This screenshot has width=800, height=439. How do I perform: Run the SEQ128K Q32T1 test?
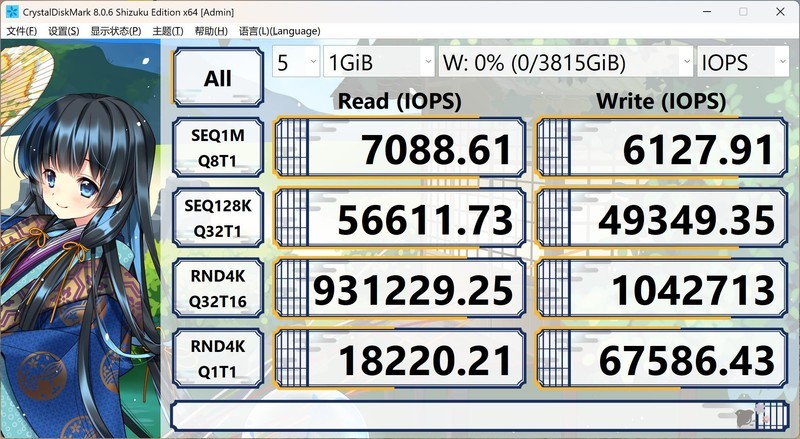(x=218, y=218)
